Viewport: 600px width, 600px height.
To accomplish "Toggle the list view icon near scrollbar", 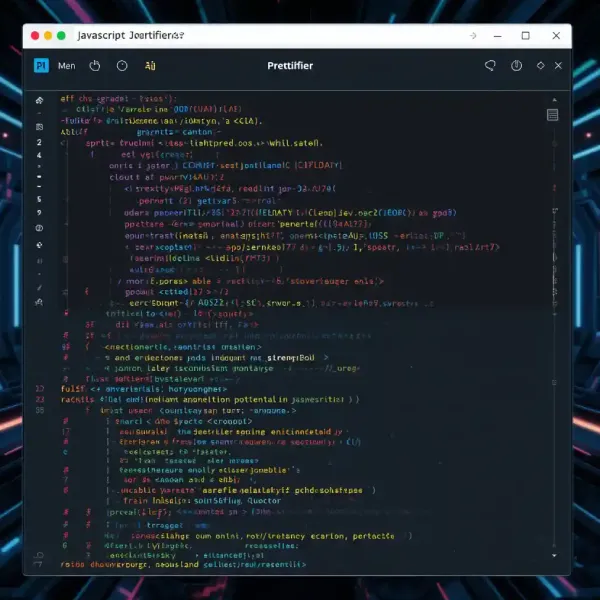I will [553, 115].
